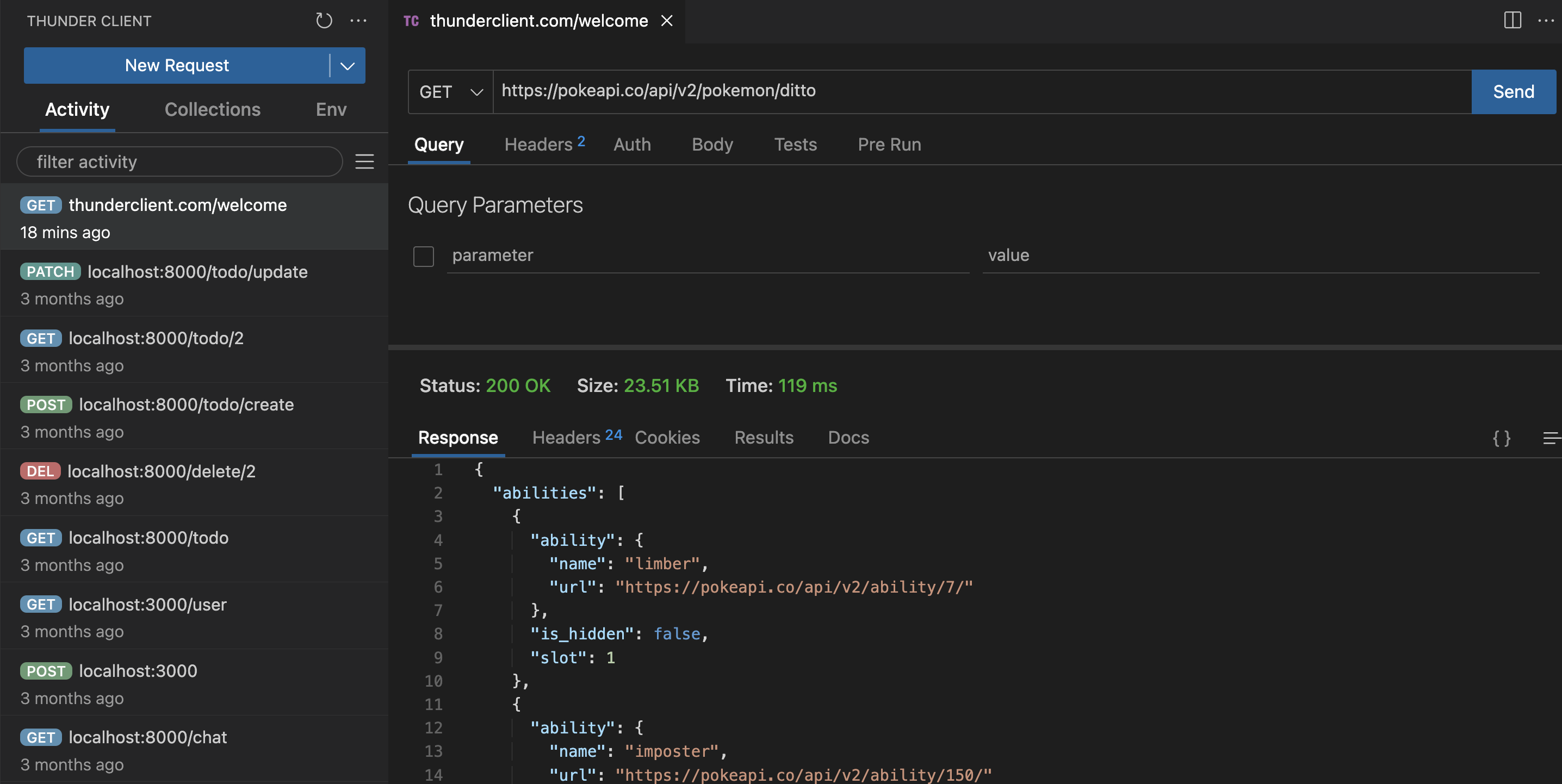Open DEL localhost:8000/delete/2 entry
Viewport: 1562px width, 784px height.
tap(194, 483)
